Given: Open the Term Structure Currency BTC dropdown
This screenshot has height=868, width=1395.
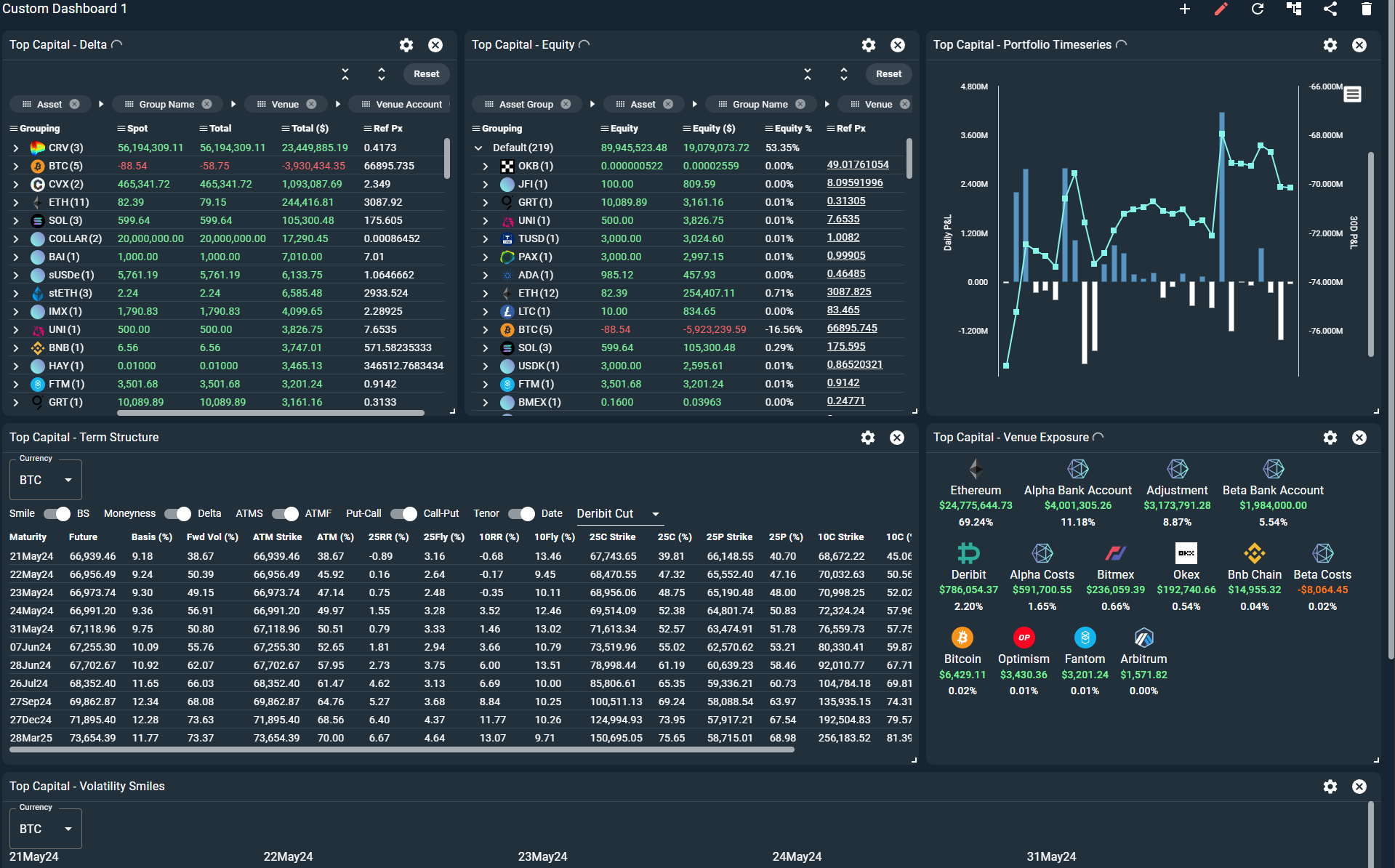Looking at the screenshot, I should [45, 480].
